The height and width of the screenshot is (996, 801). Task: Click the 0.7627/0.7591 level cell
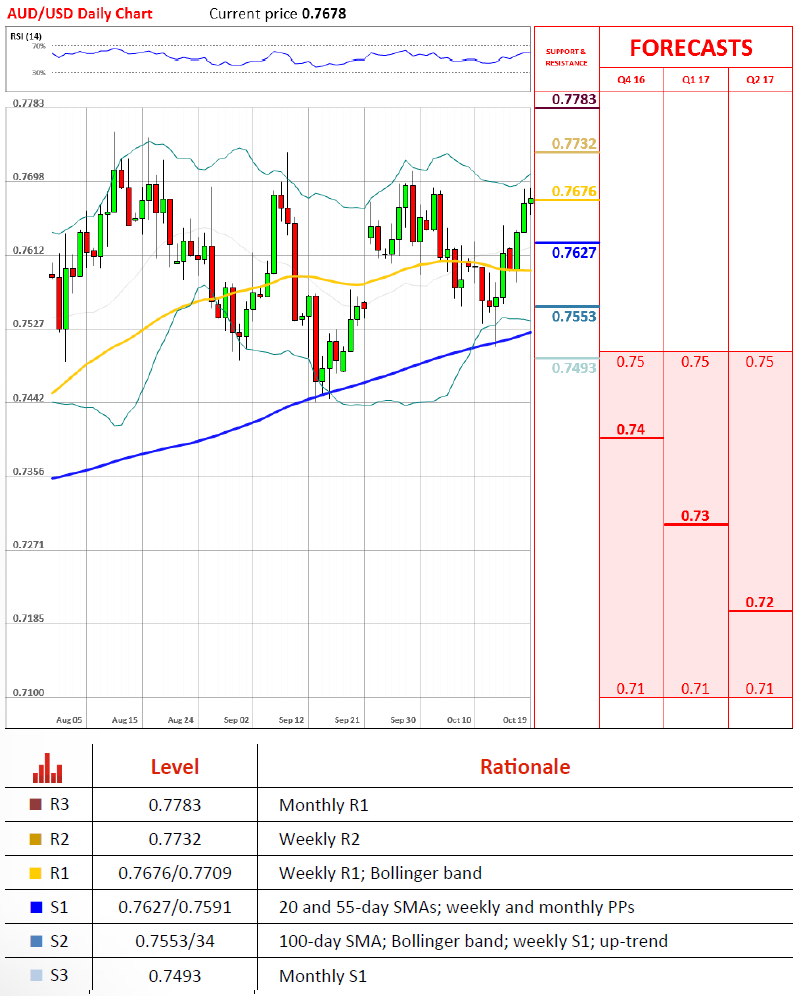(x=175, y=907)
